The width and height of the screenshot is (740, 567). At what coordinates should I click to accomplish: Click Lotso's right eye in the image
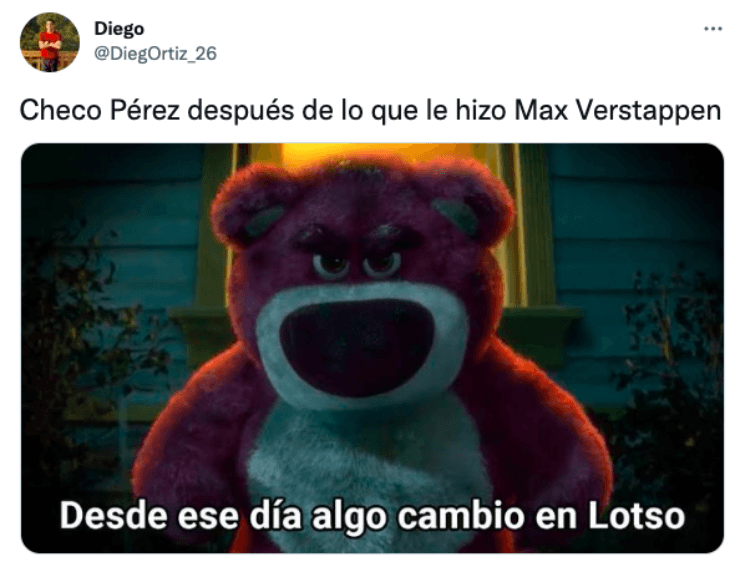click(382, 263)
